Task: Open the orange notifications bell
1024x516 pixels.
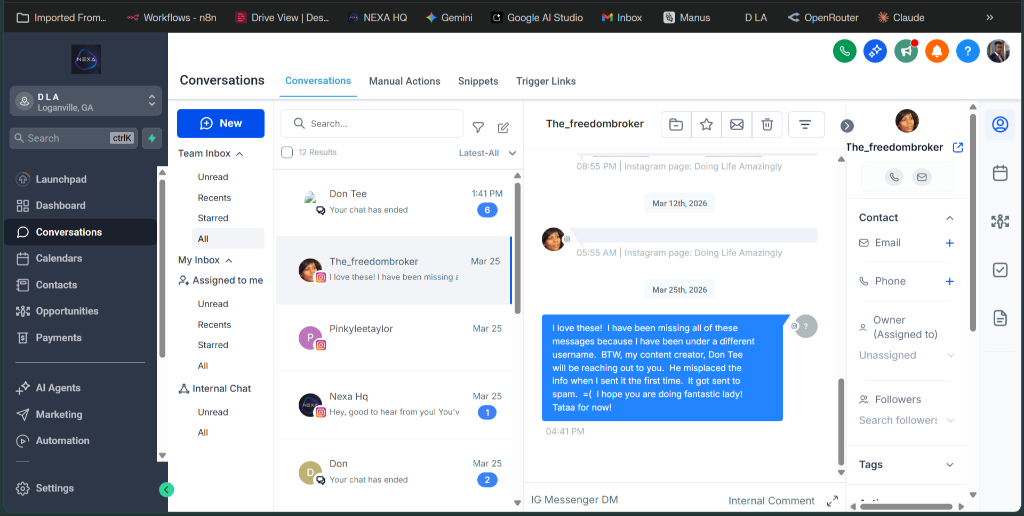Action: pyautogui.click(x=937, y=51)
